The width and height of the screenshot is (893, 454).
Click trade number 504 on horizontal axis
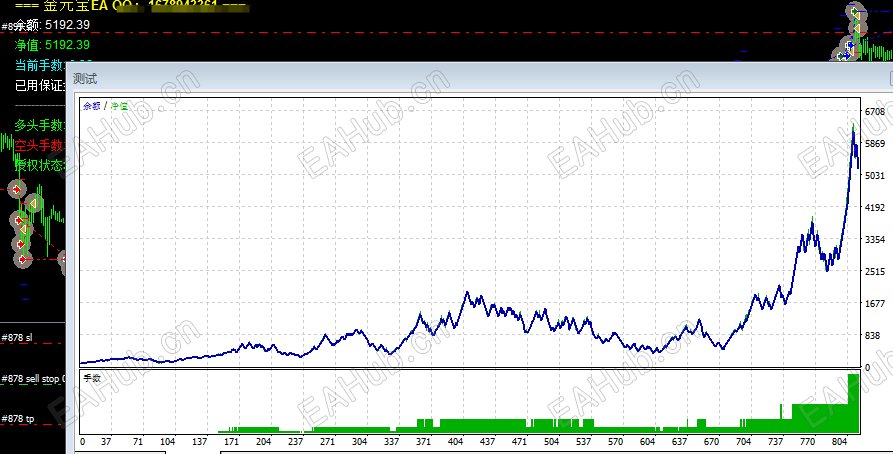551,441
